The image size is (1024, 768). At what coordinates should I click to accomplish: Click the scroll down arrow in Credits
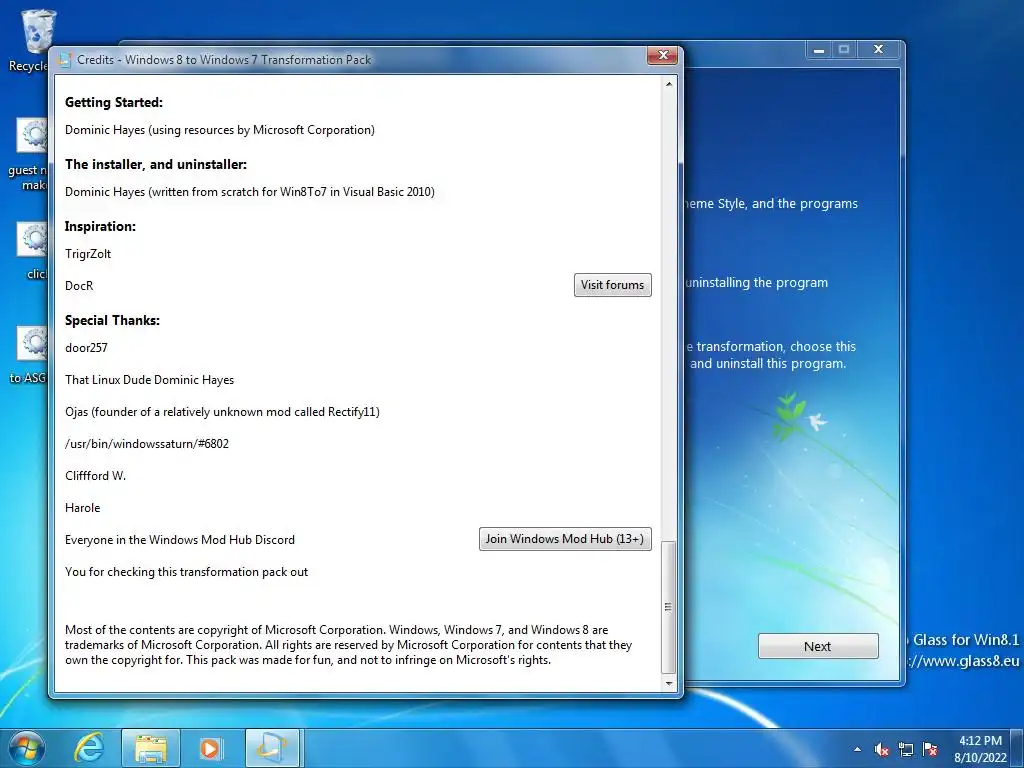[669, 683]
